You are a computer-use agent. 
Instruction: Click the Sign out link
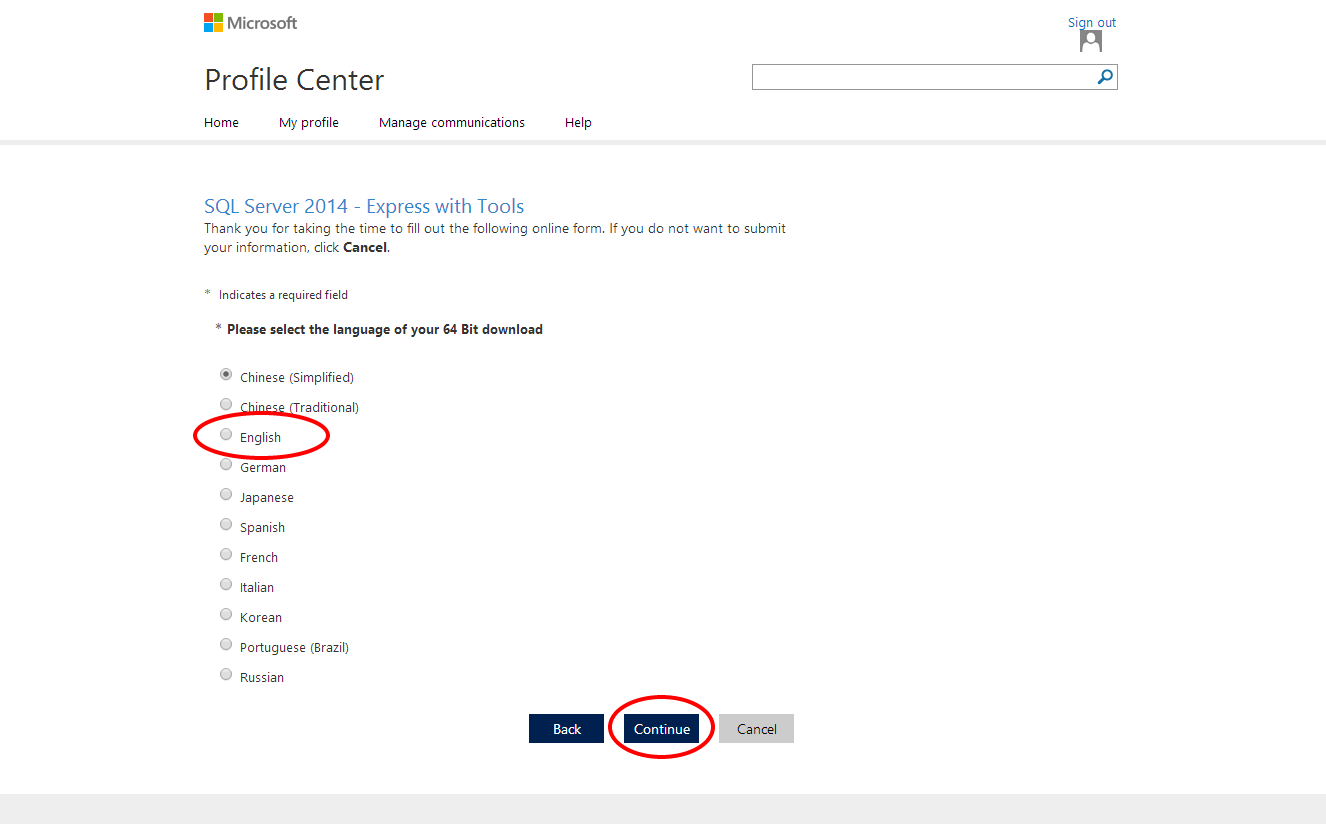(x=1091, y=22)
